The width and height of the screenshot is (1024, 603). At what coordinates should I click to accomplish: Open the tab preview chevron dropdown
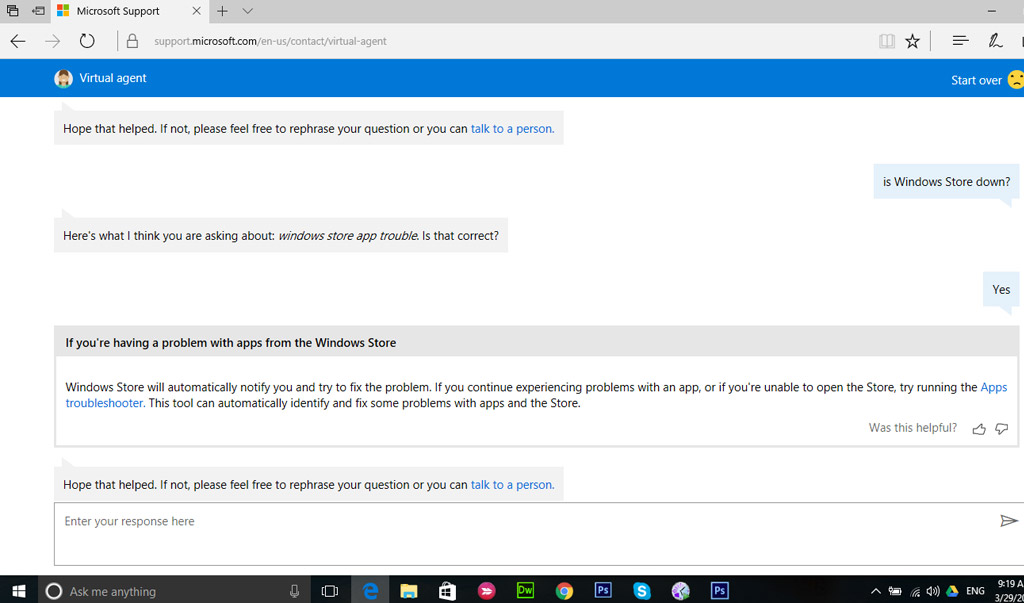[x=248, y=11]
